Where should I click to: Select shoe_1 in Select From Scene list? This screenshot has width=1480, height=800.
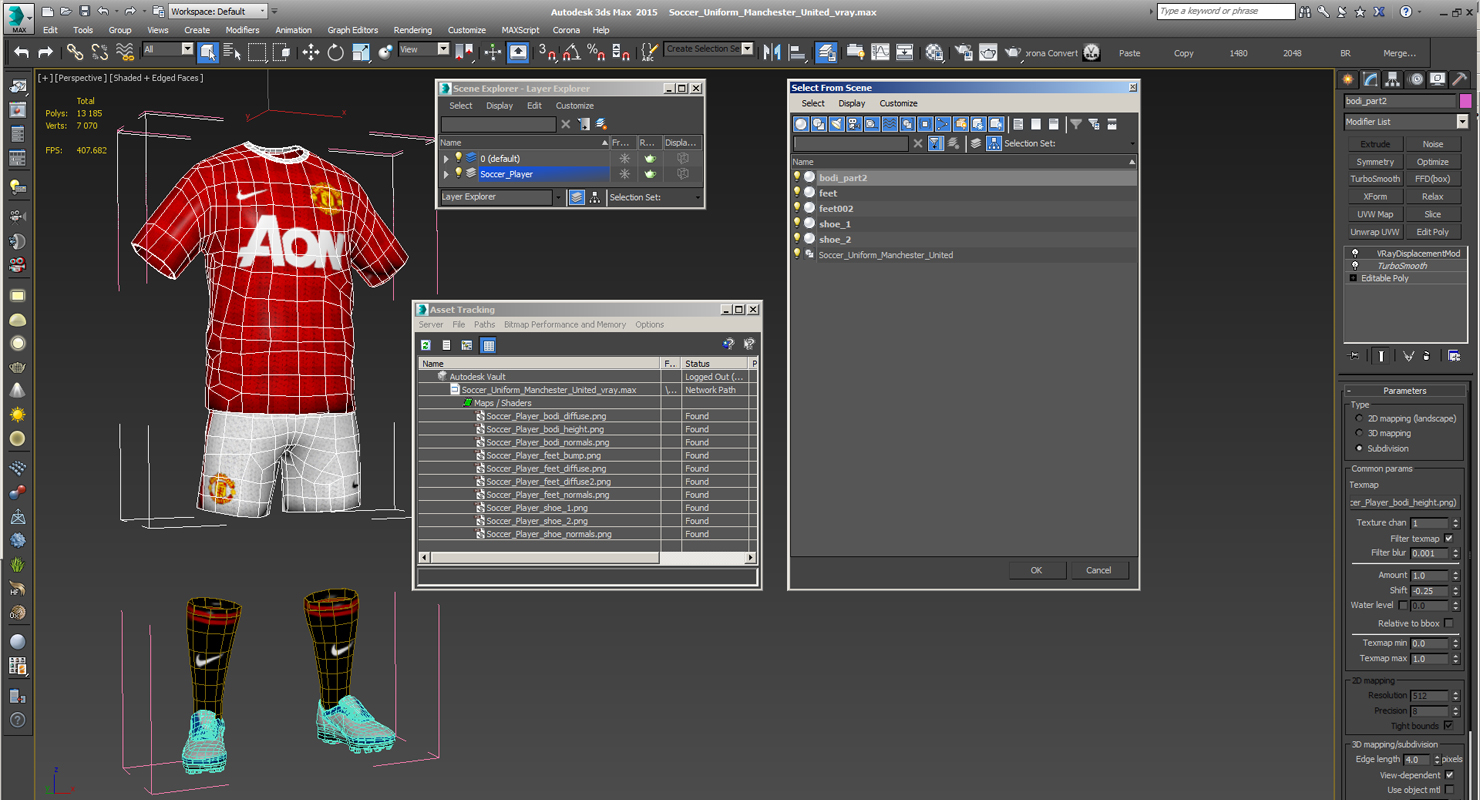pos(835,224)
